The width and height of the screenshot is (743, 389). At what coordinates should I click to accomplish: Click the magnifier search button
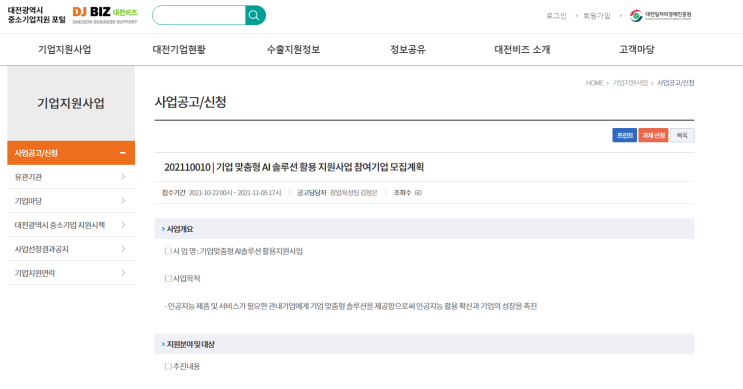(x=255, y=15)
